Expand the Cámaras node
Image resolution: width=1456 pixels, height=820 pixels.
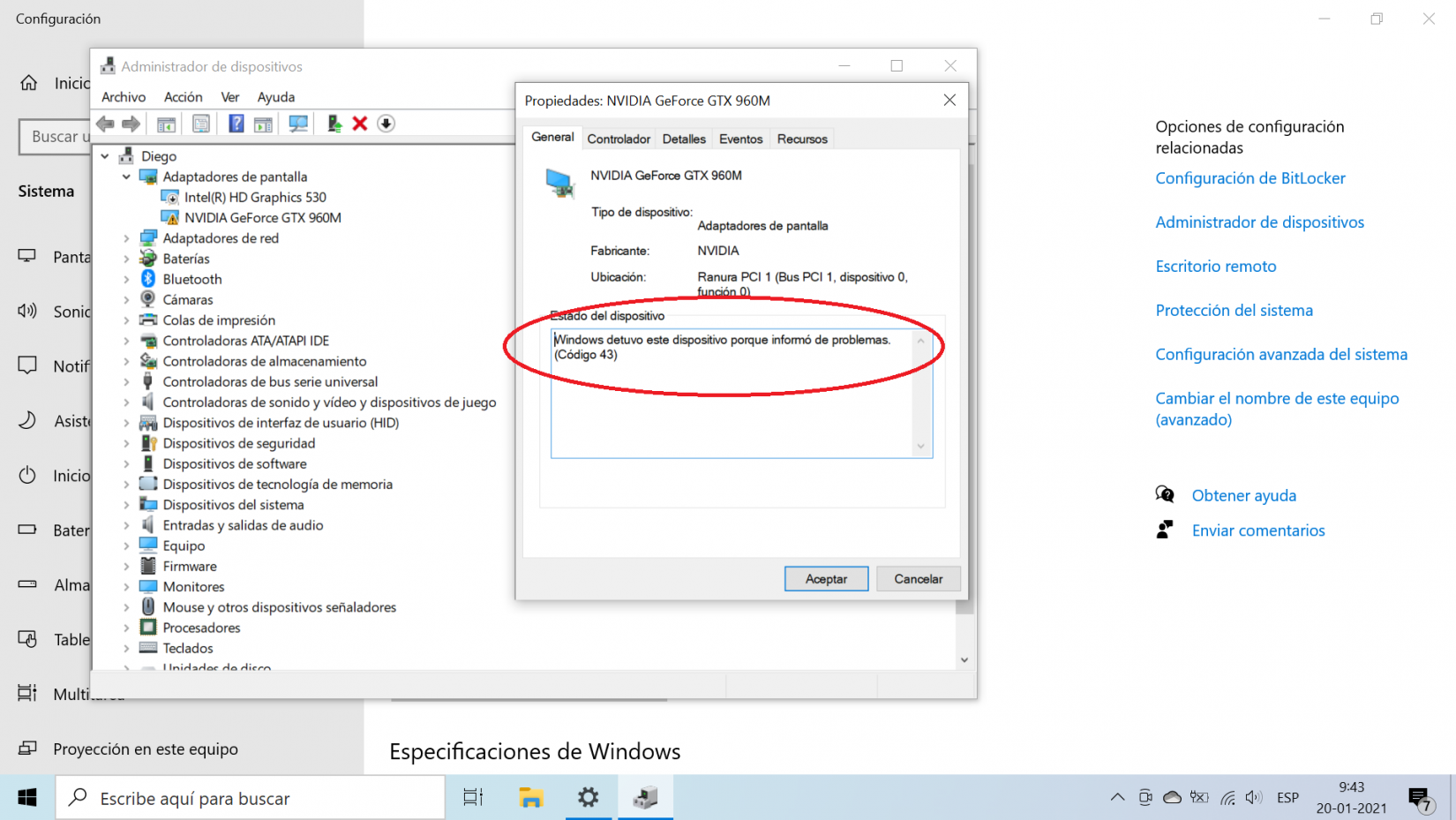coord(126,299)
